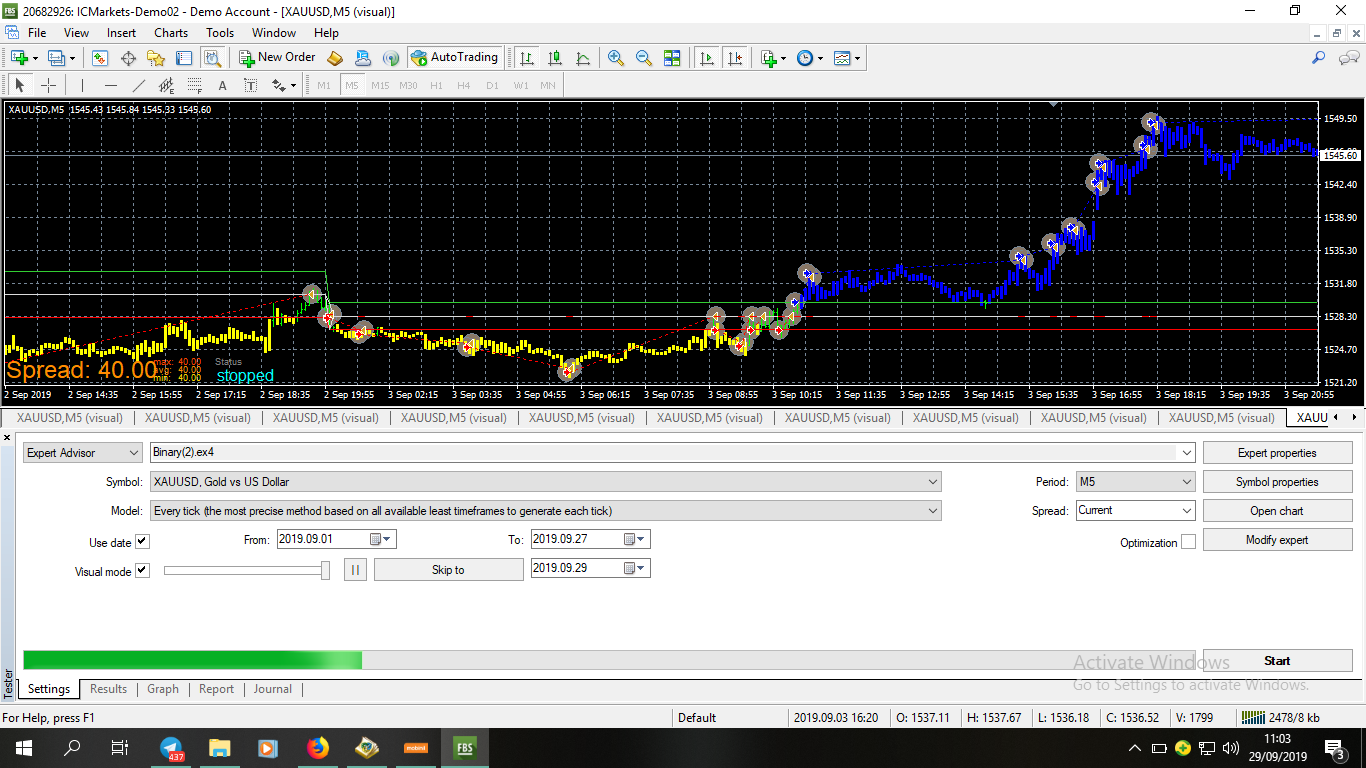This screenshot has width=1366, height=768.
Task: Draw a horizontal line tool
Action: tap(111, 85)
